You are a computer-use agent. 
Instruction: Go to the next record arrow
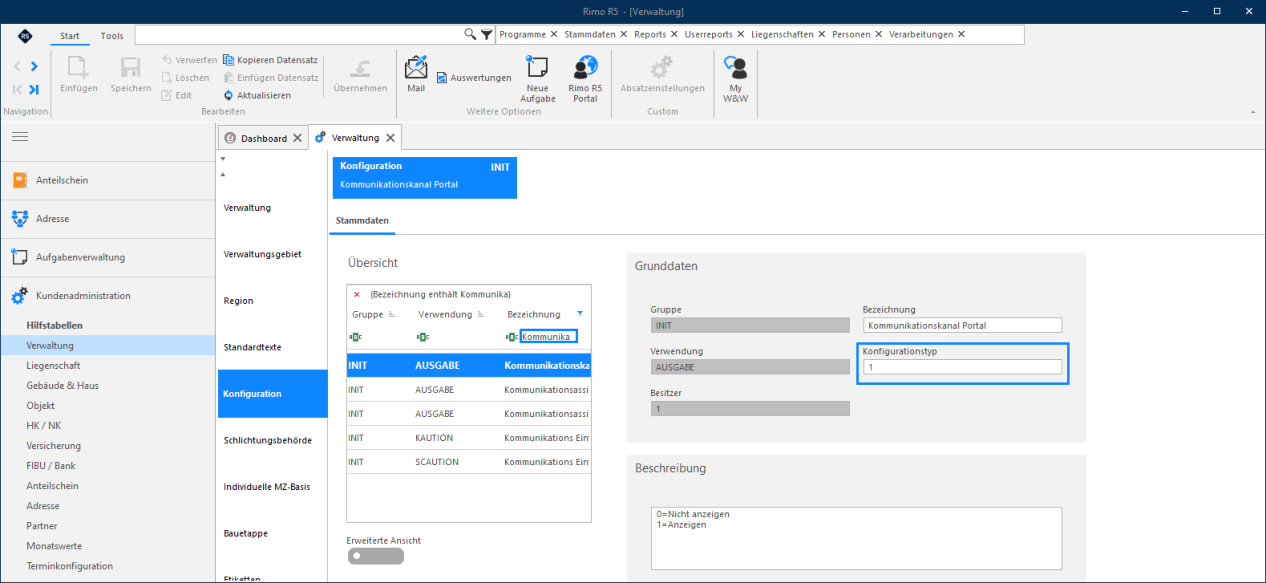click(x=34, y=66)
